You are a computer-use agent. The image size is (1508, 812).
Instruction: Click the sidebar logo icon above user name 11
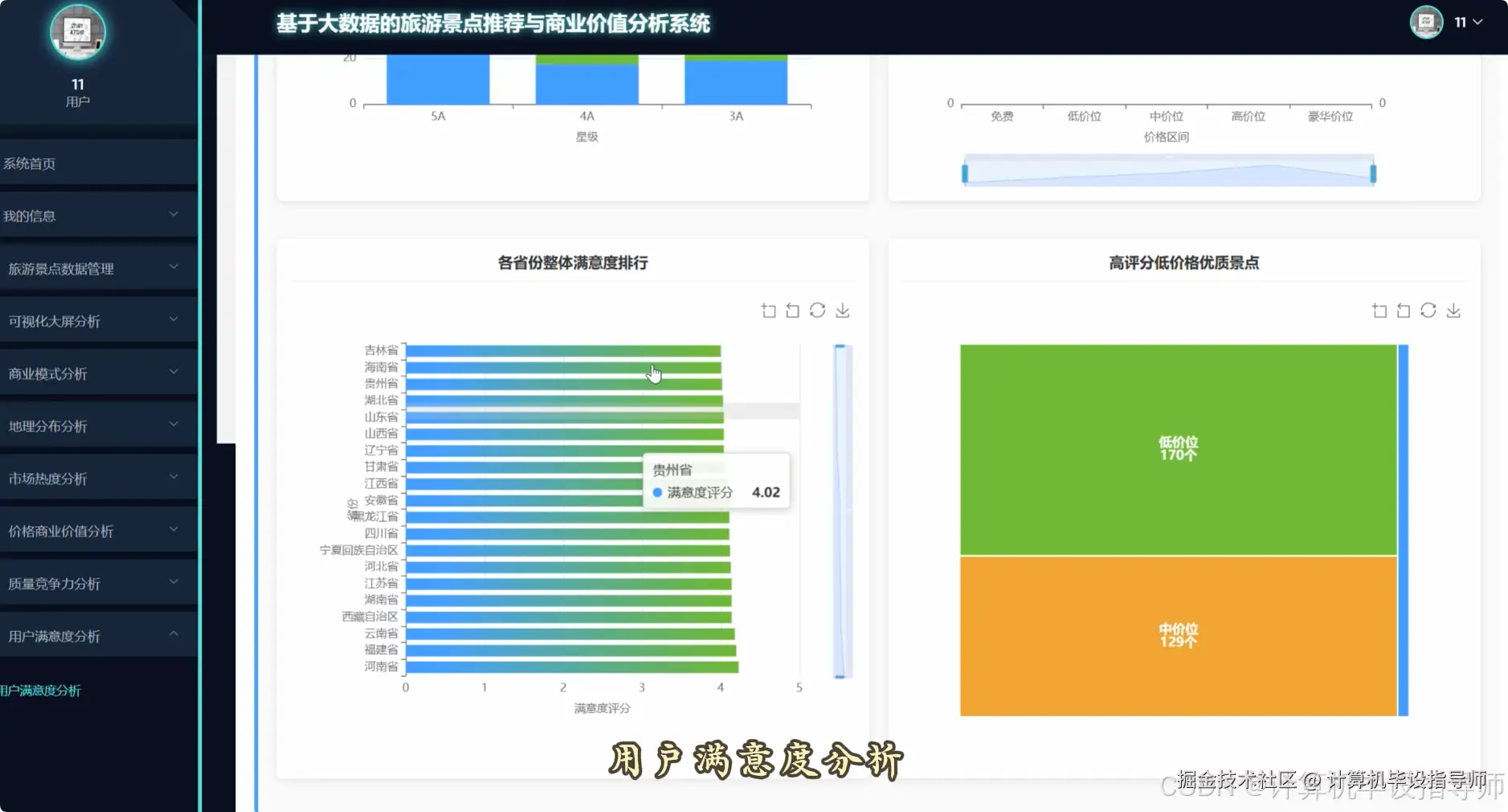click(x=77, y=32)
